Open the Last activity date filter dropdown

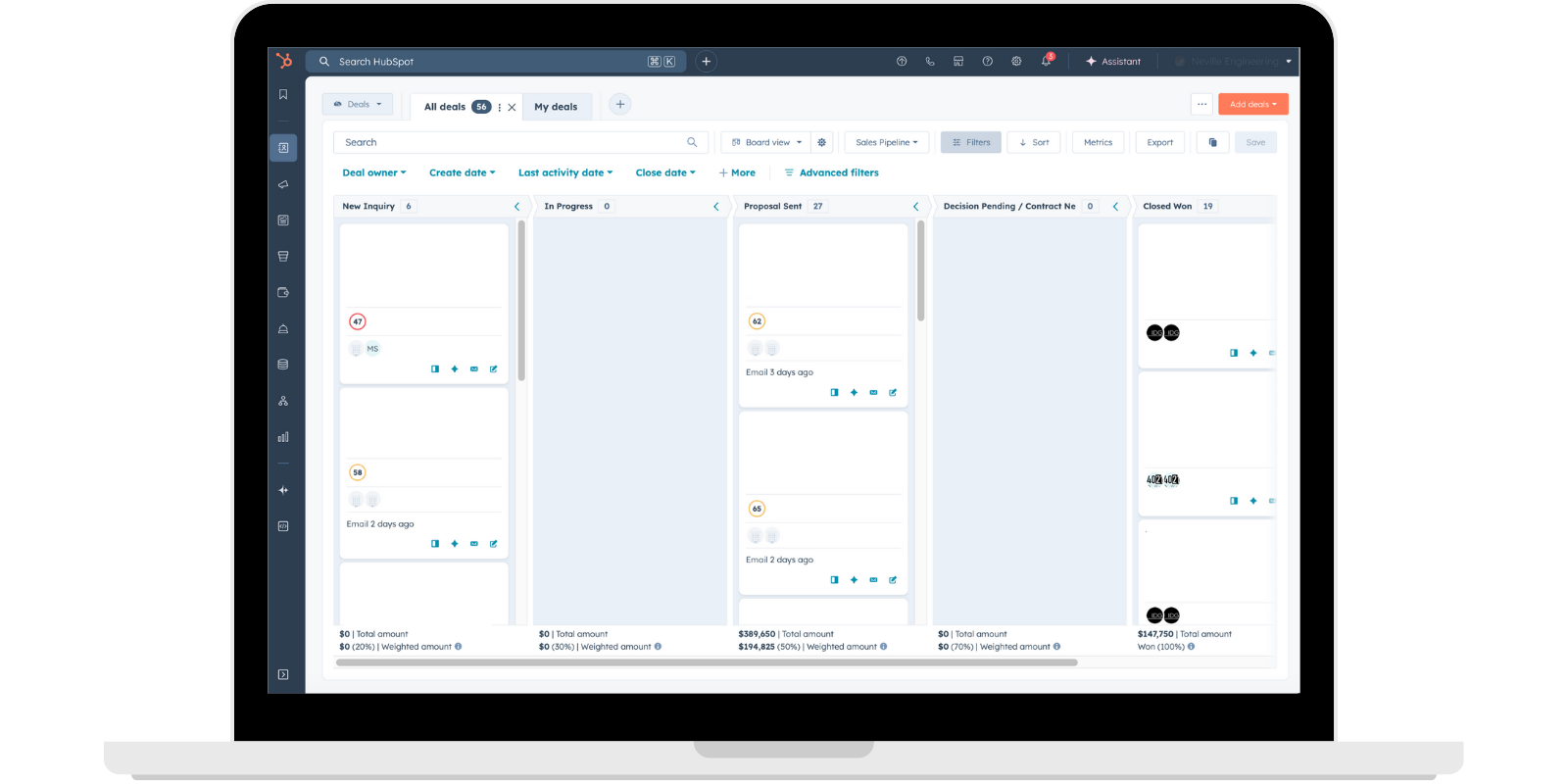565,172
